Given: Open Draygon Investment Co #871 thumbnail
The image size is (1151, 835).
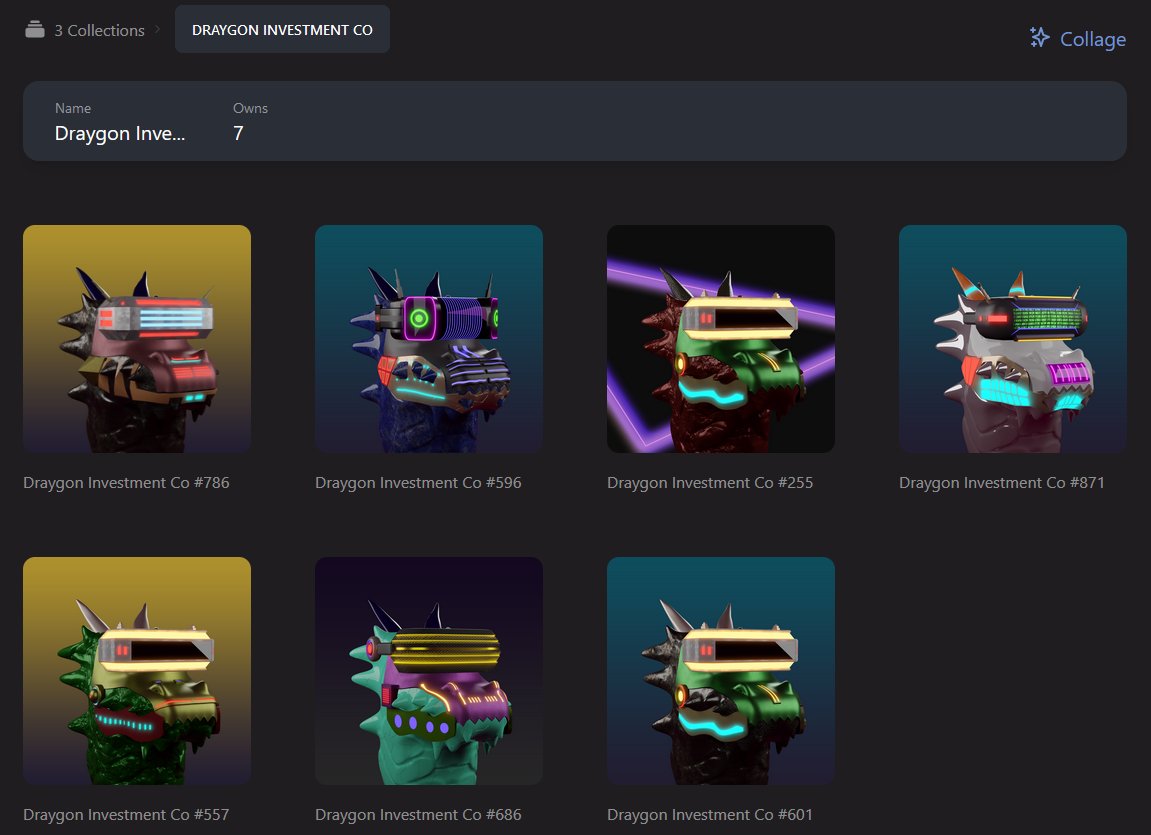Looking at the screenshot, I should (1013, 339).
